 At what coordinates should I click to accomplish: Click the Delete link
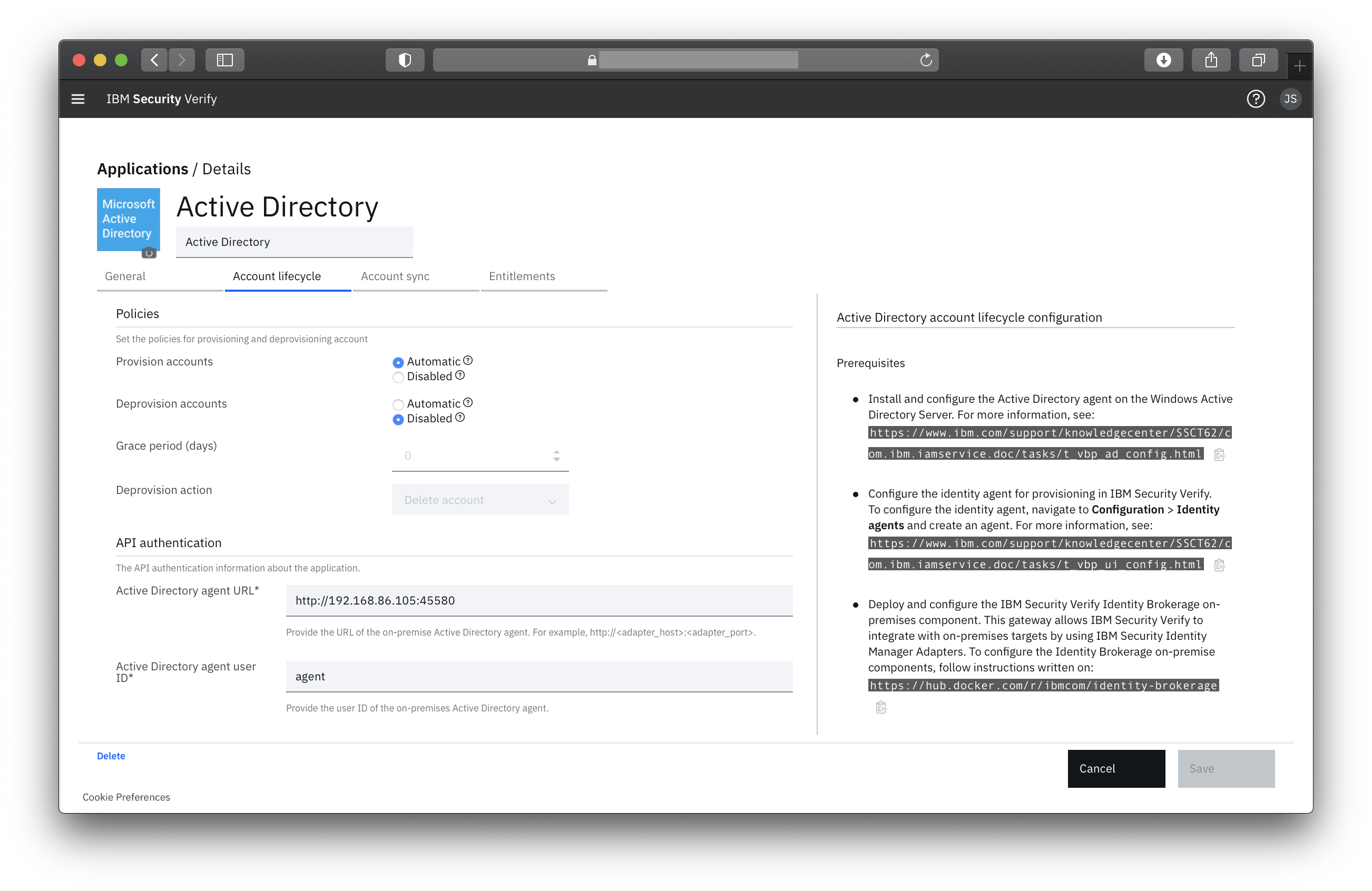click(111, 756)
